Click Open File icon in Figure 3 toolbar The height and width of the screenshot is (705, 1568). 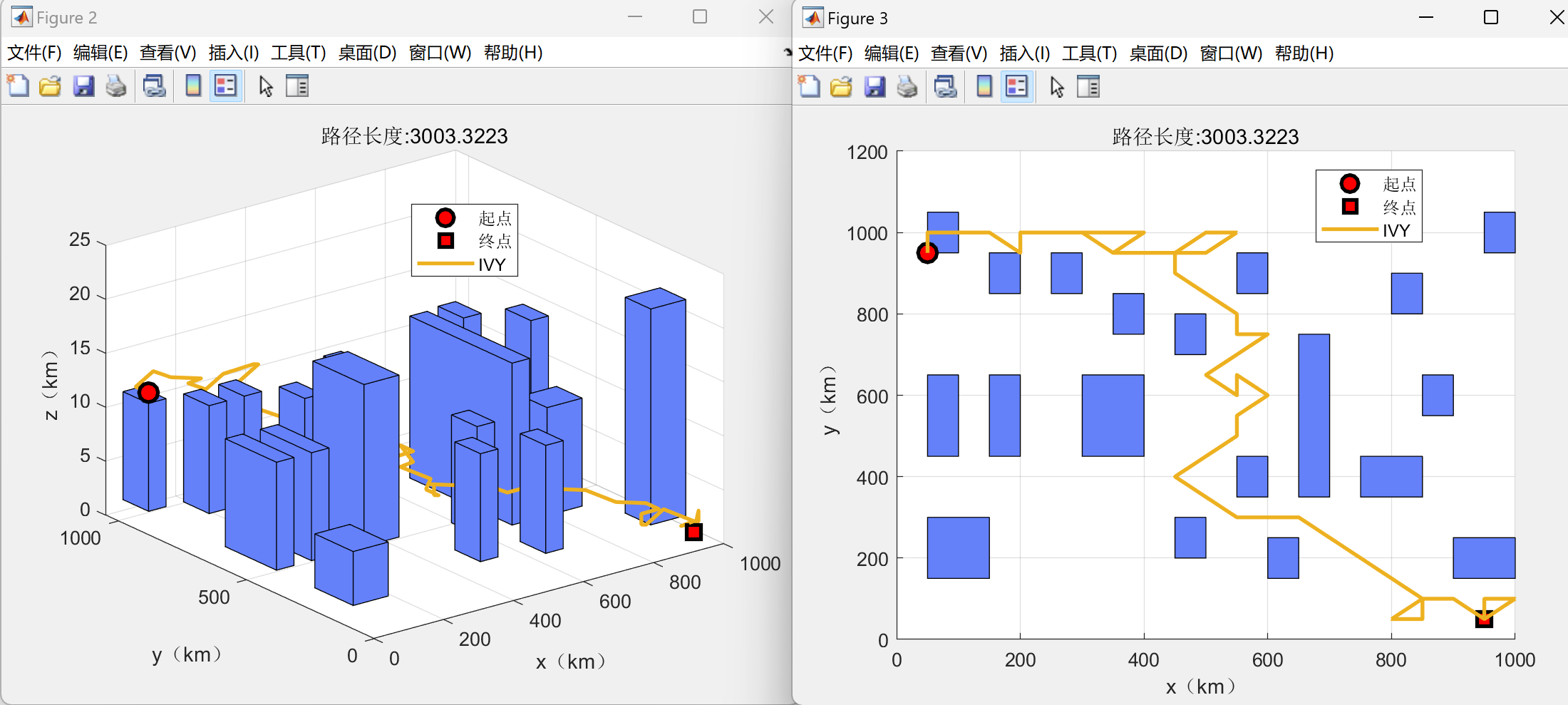pyautogui.click(x=841, y=87)
